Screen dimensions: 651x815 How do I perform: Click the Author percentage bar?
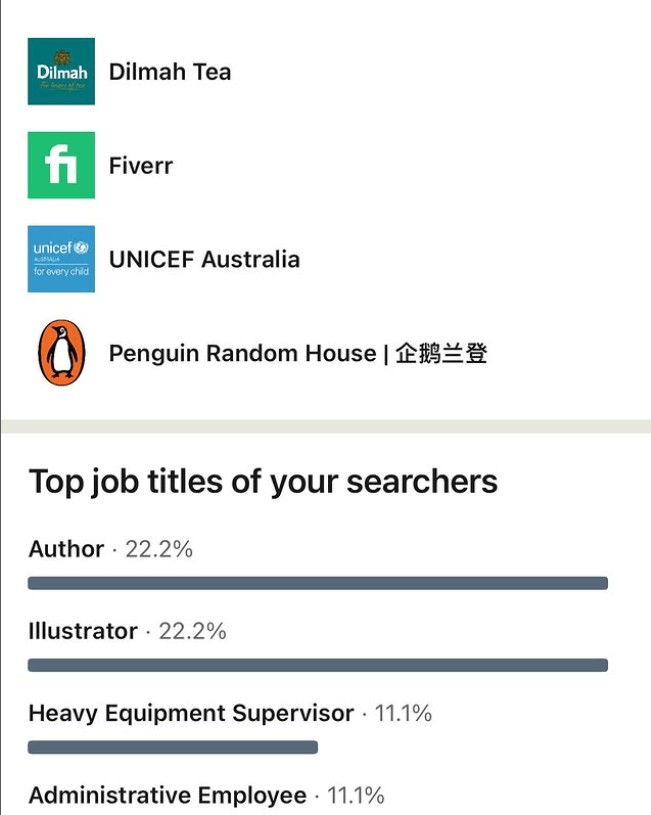click(x=317, y=583)
